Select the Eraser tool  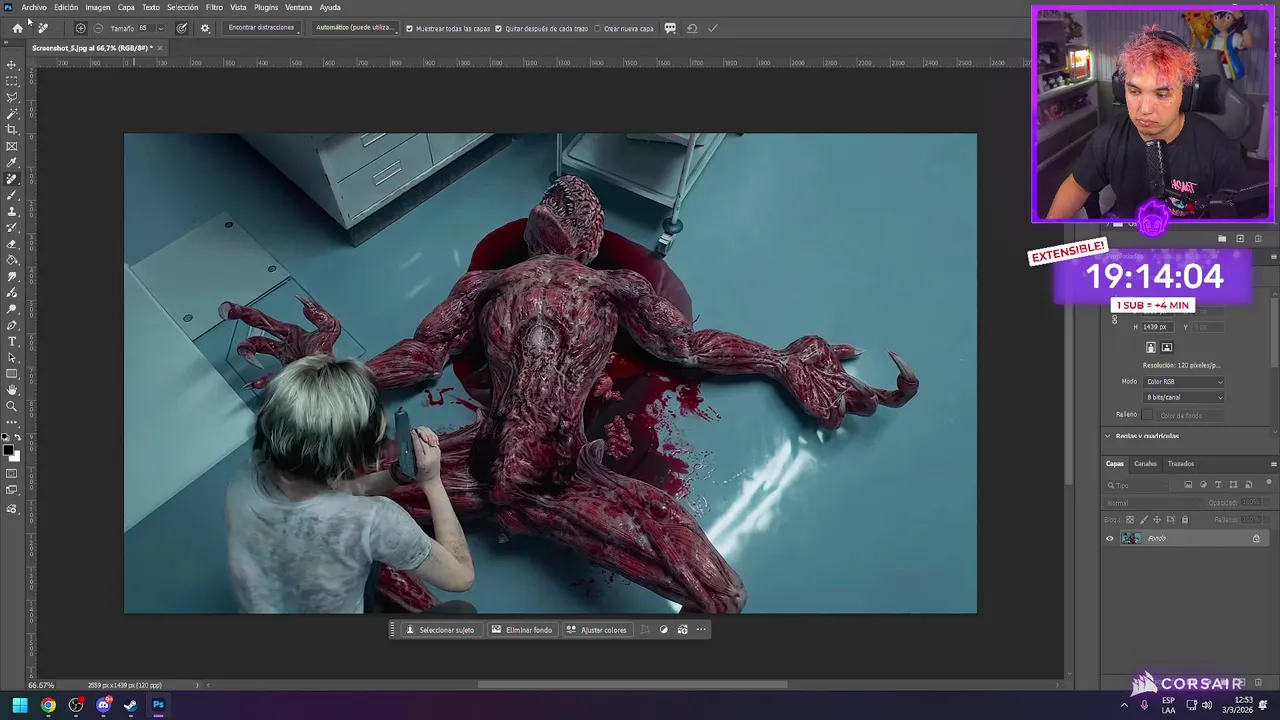tap(12, 244)
